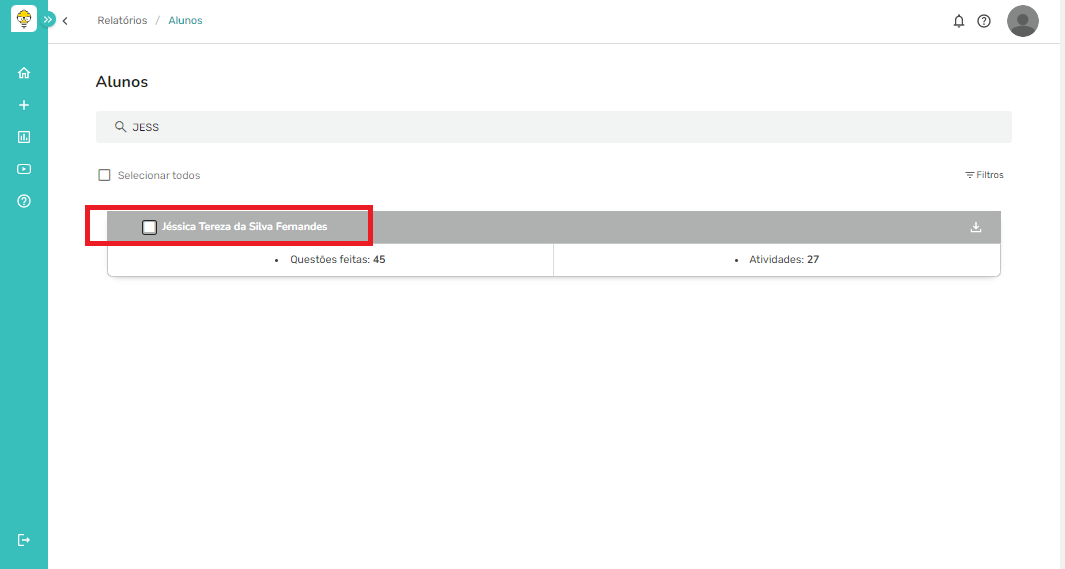1065x569 pixels.
Task: Open the reports chart icon in sidebar
Action: 24,137
